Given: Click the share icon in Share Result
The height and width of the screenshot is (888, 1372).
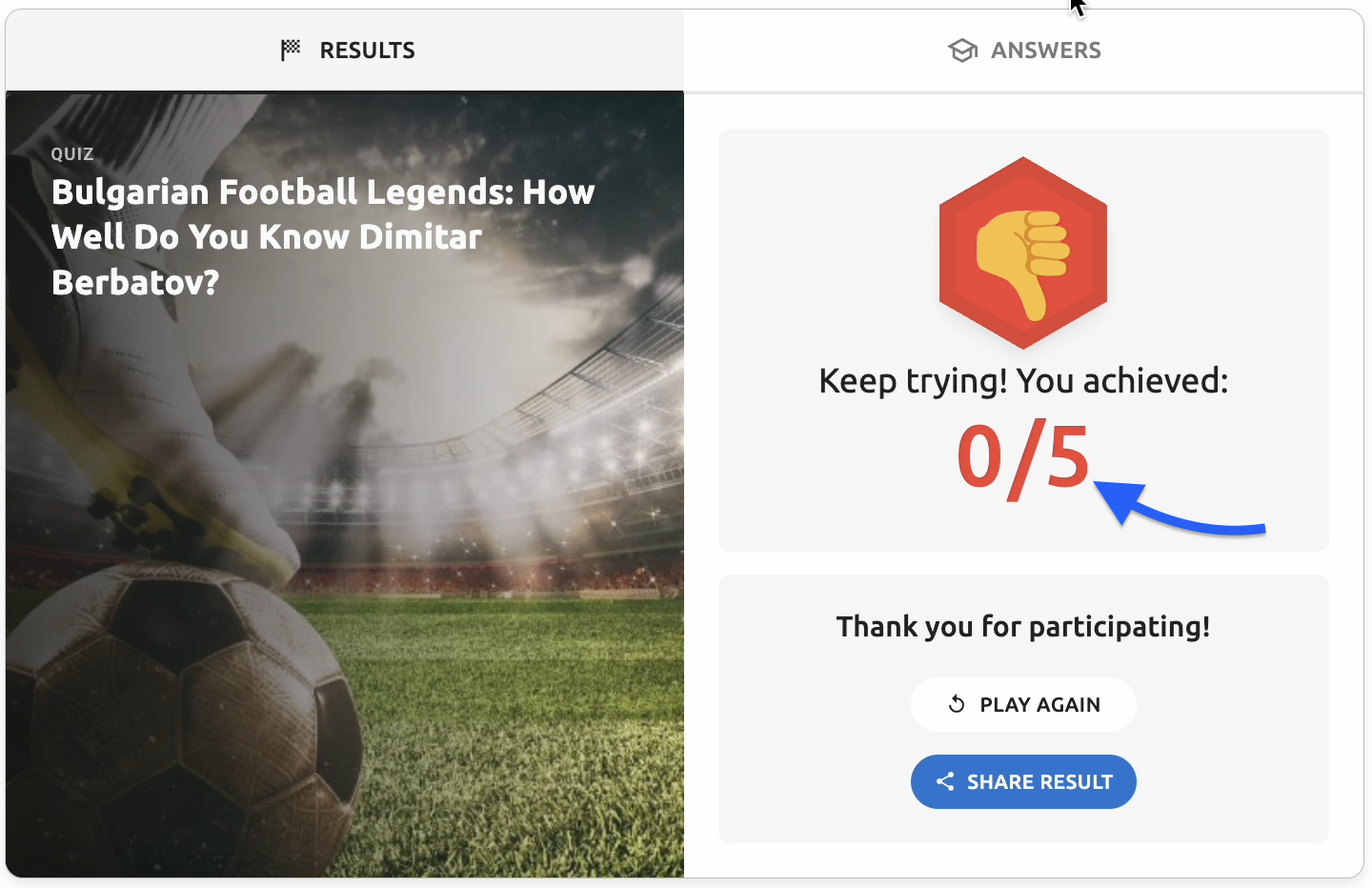Looking at the screenshot, I should click(945, 782).
